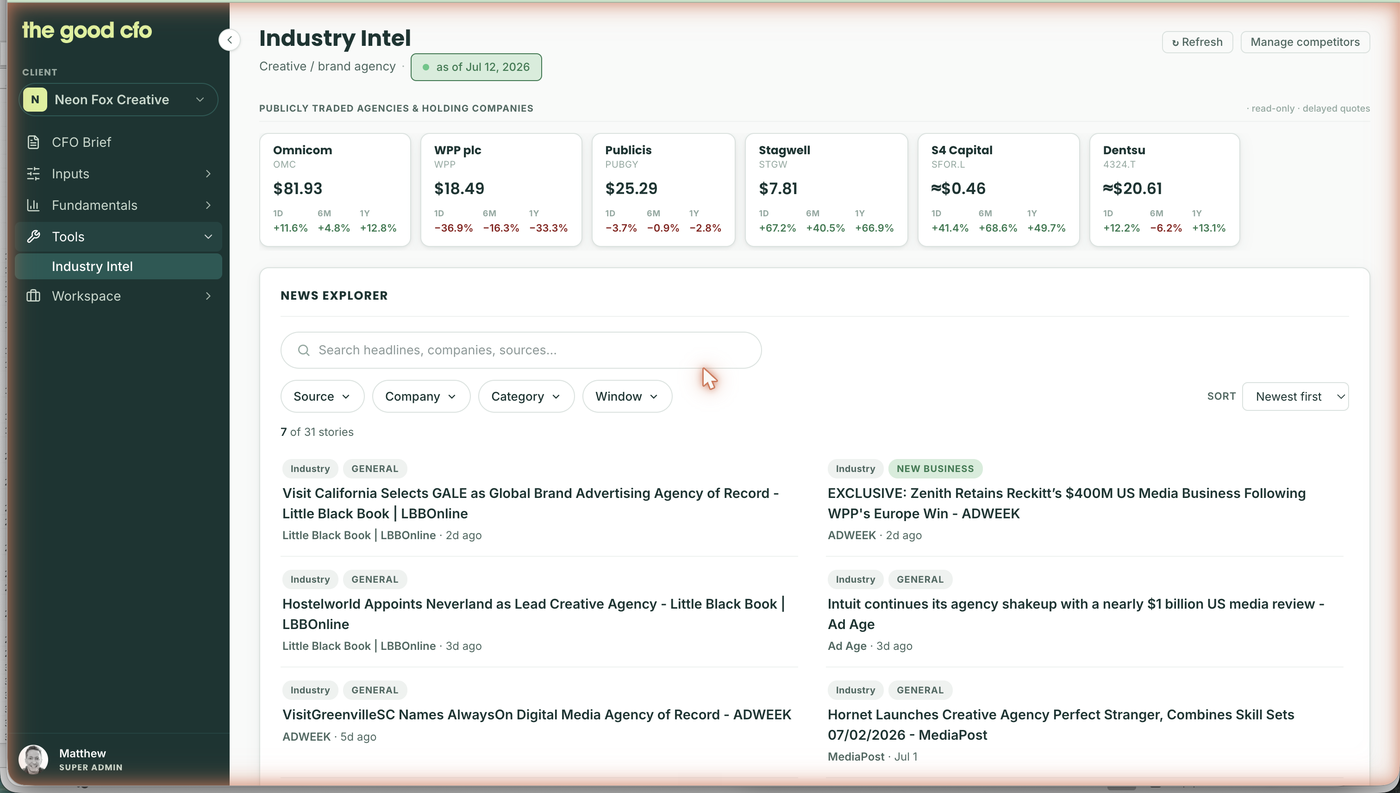The image size is (1400, 793).
Task: Click the Manage competitors button
Action: (x=1305, y=42)
